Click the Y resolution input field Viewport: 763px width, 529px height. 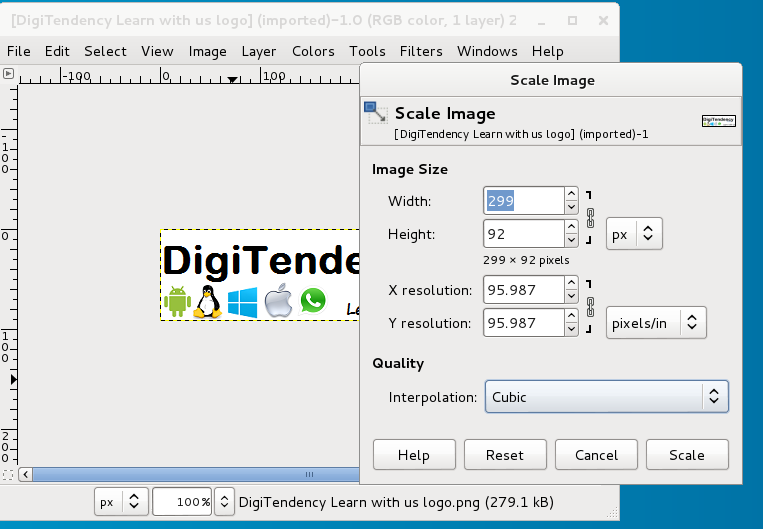(524, 323)
